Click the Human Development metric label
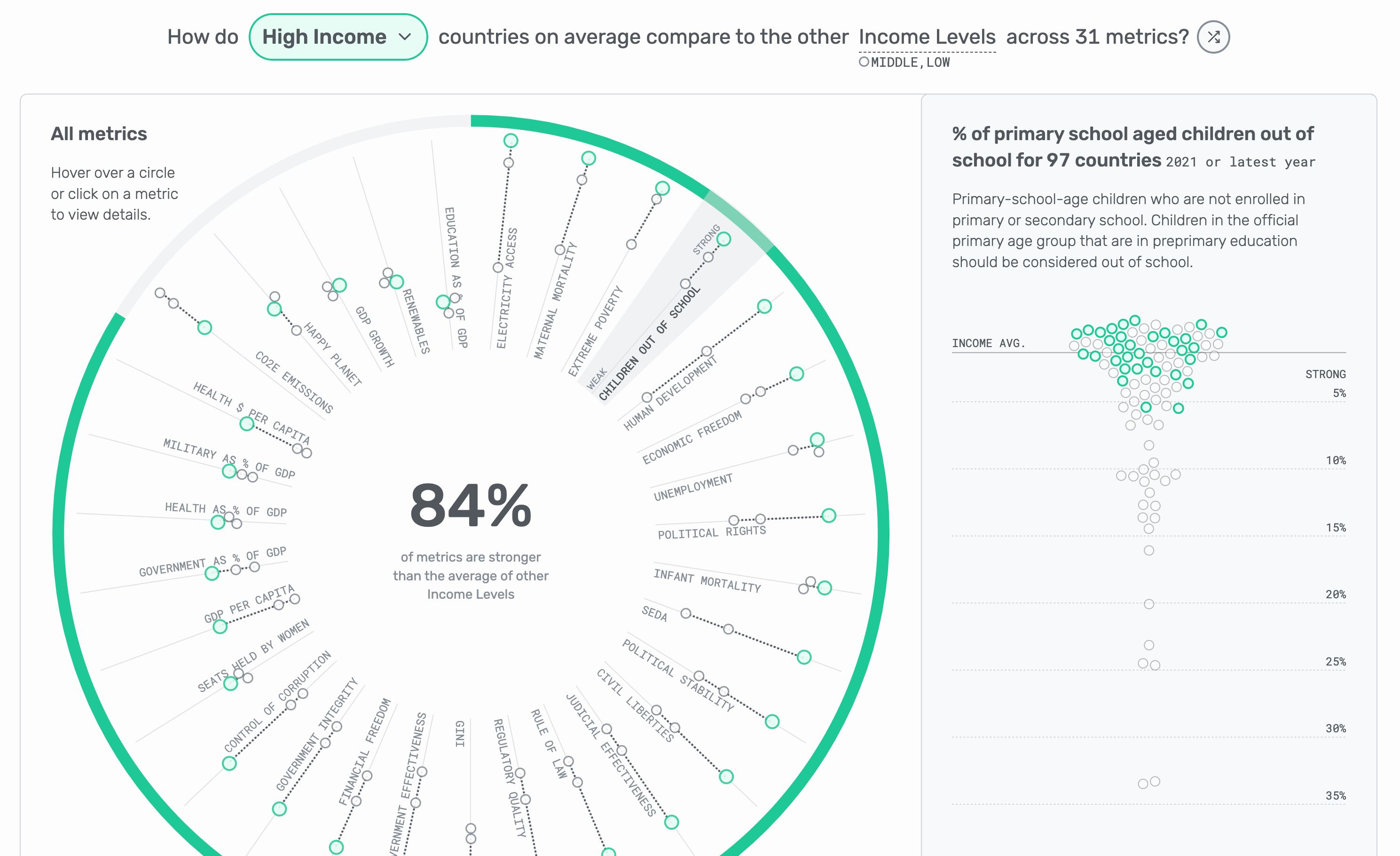Viewport: 1400px width, 856px height. coord(670,393)
